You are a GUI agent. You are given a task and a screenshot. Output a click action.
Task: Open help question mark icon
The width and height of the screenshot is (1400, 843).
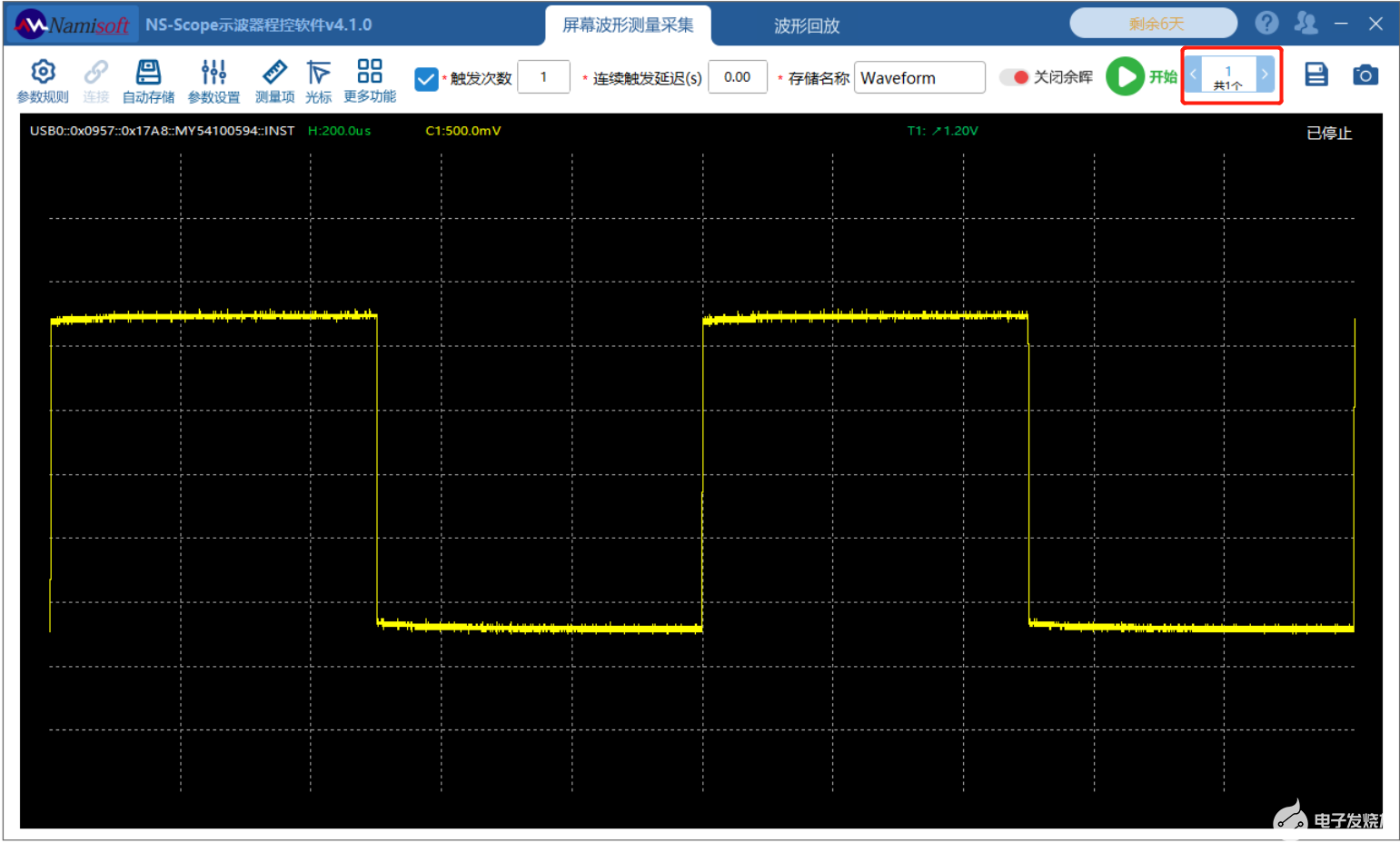pos(1266,23)
